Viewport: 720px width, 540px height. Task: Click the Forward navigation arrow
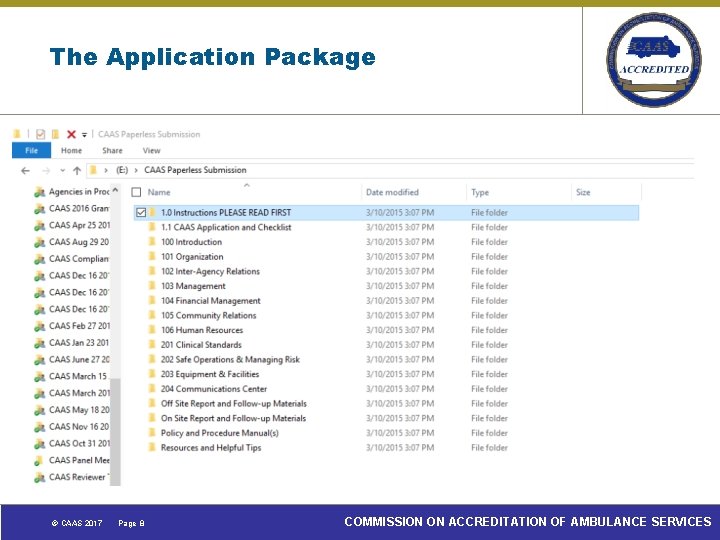[46, 171]
